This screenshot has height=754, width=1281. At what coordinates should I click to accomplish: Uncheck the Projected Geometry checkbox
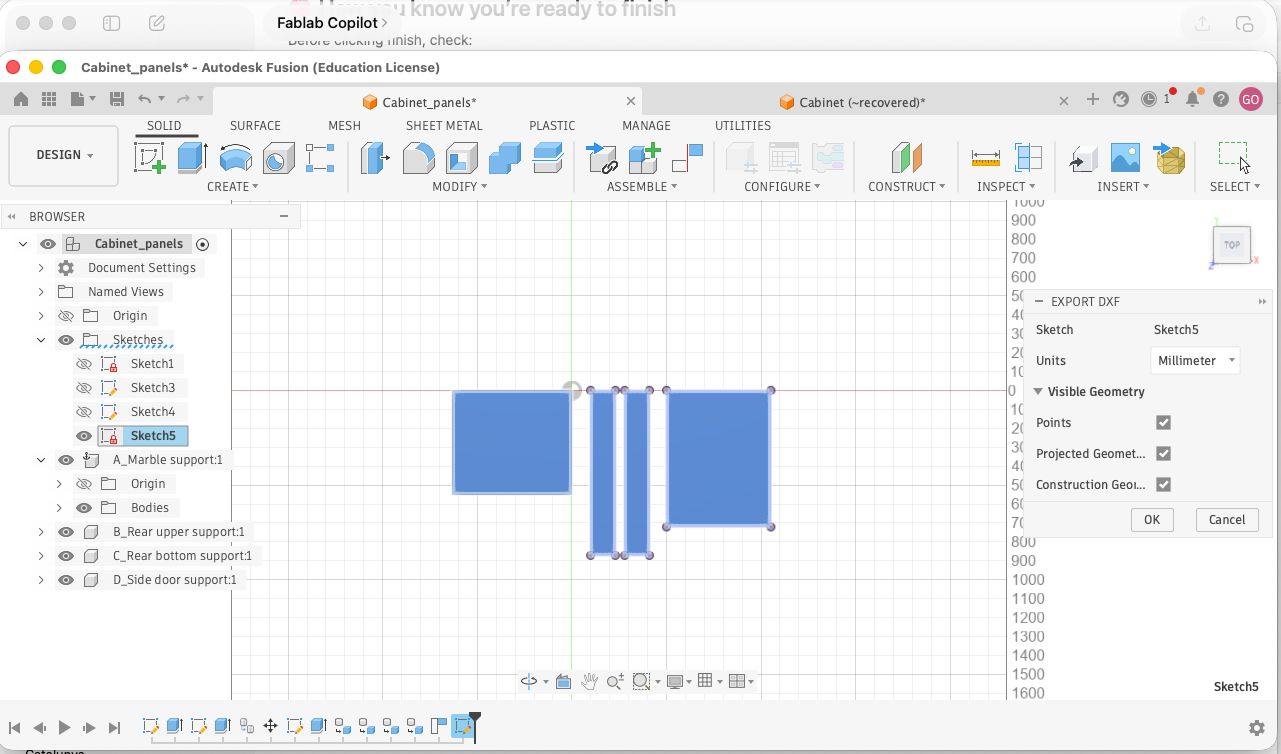pyautogui.click(x=1163, y=454)
